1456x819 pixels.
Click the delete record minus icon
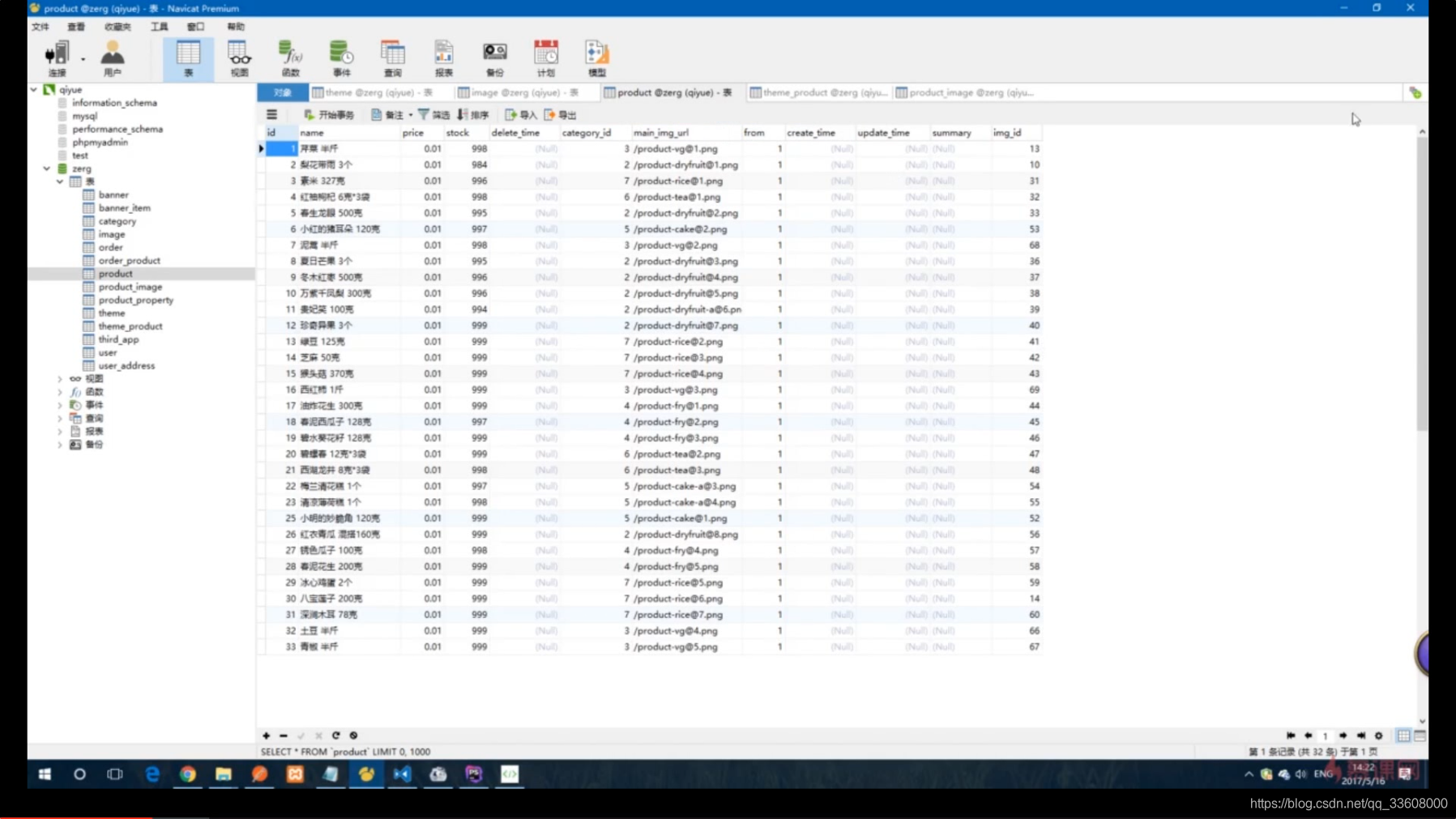[x=284, y=736]
